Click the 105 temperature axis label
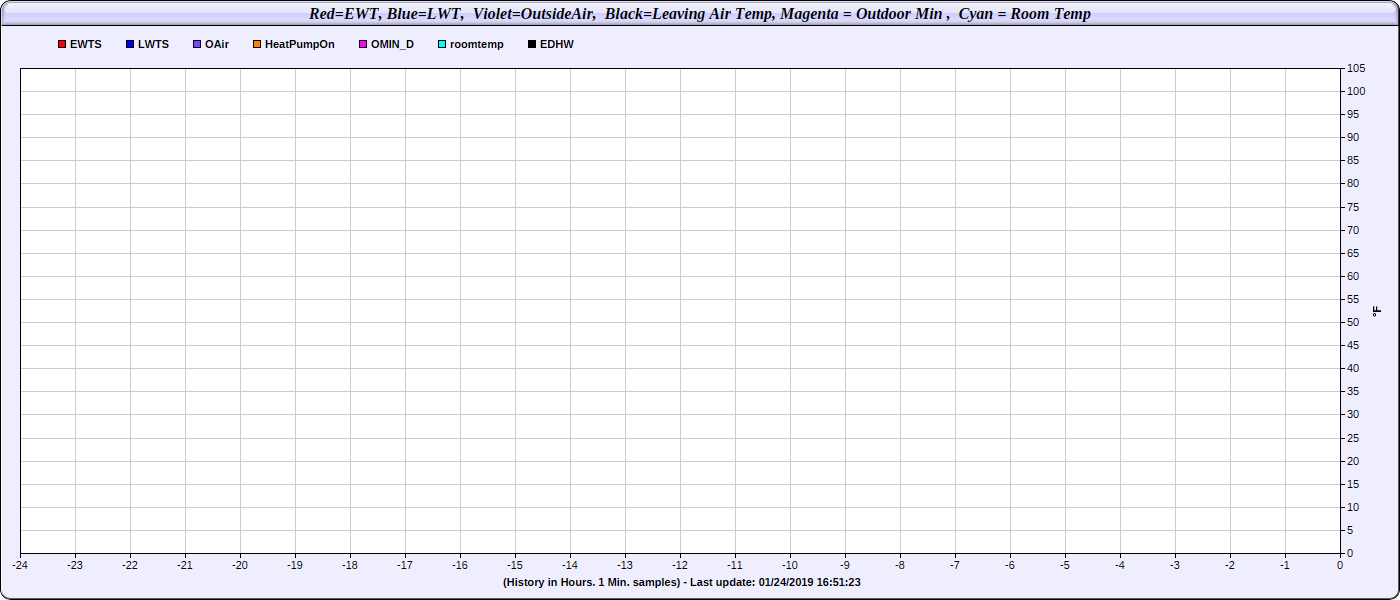Screen dimensions: 1400x600 pos(1356,68)
